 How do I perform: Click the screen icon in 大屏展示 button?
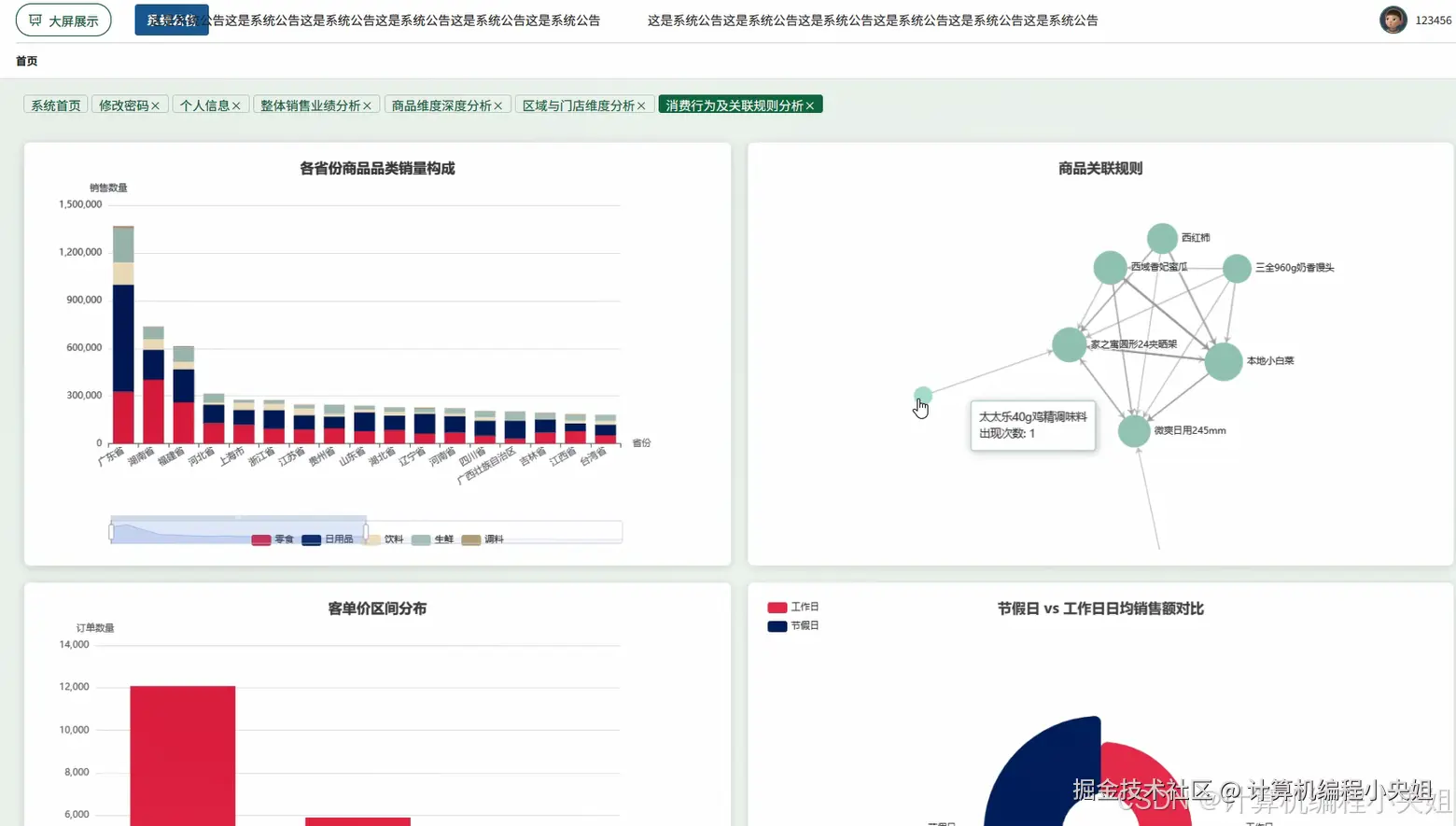click(x=37, y=20)
